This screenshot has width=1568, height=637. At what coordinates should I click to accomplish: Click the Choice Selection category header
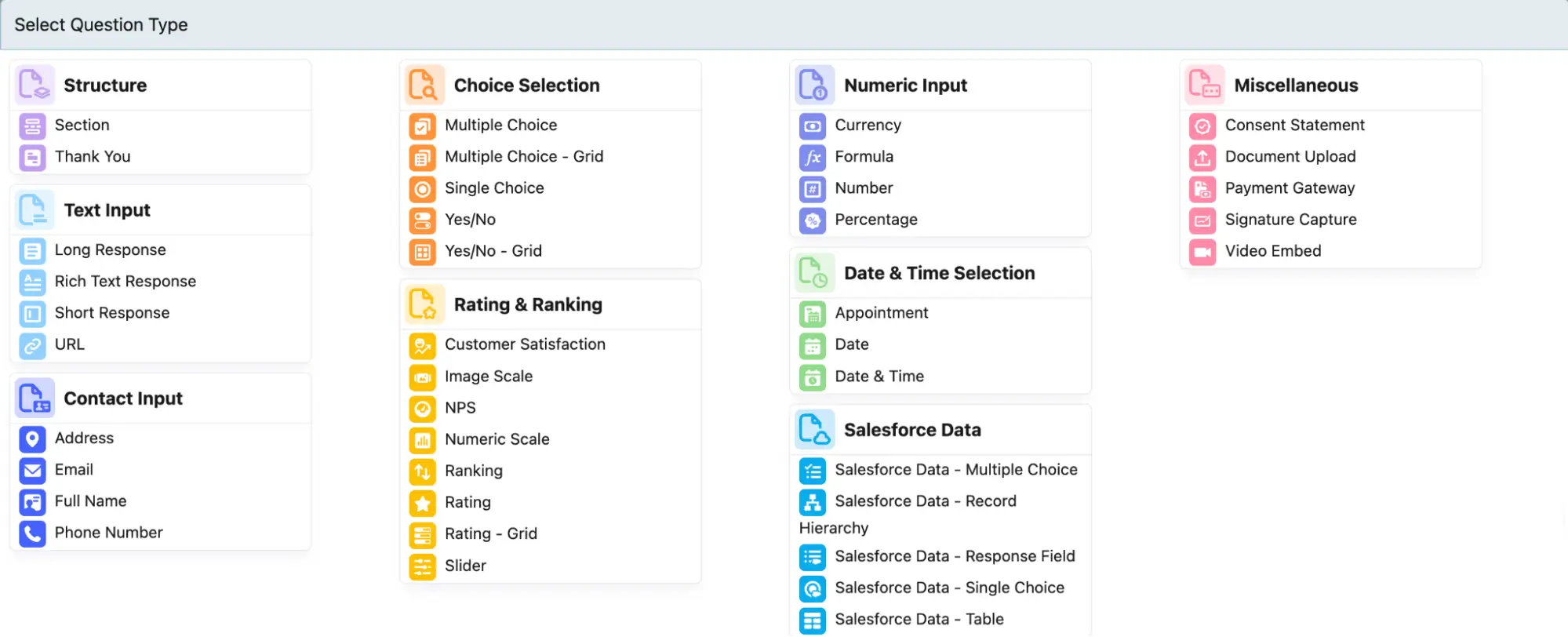click(x=526, y=86)
